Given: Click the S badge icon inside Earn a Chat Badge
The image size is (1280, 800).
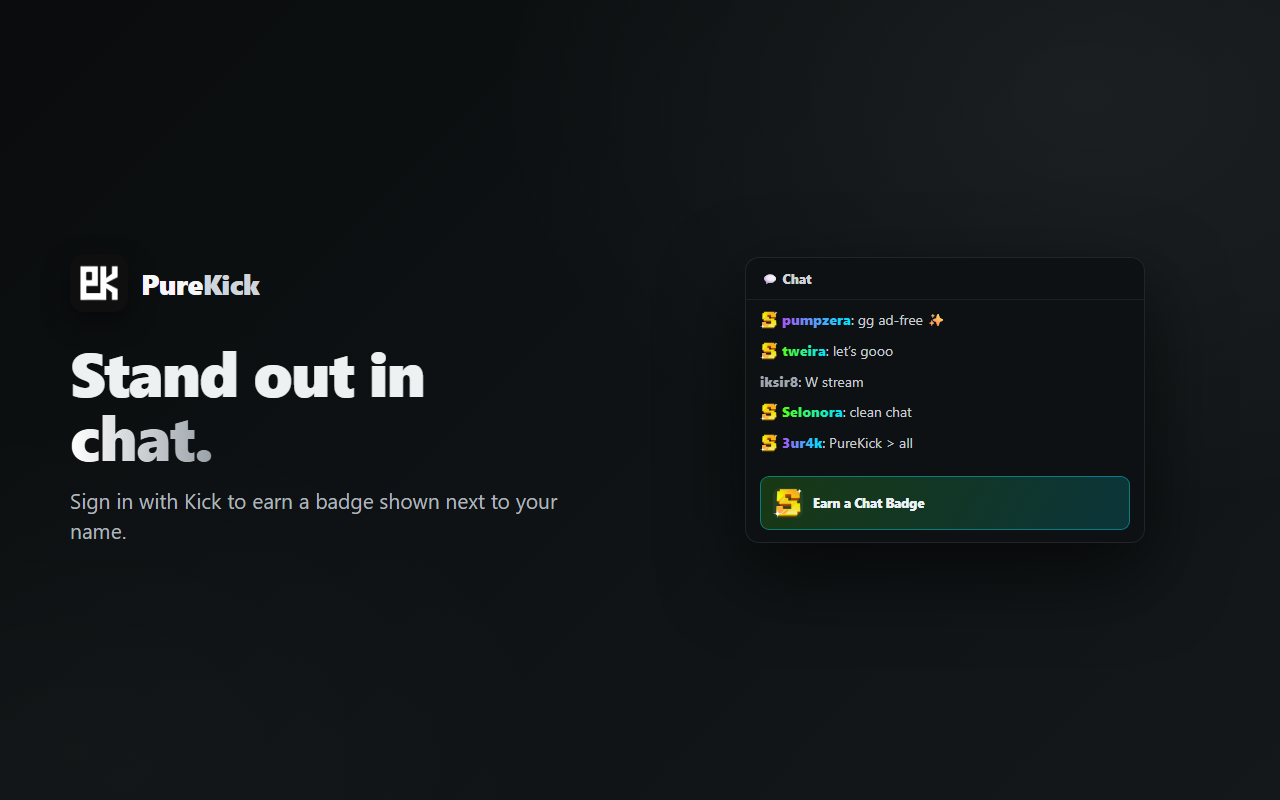Looking at the screenshot, I should coord(789,503).
